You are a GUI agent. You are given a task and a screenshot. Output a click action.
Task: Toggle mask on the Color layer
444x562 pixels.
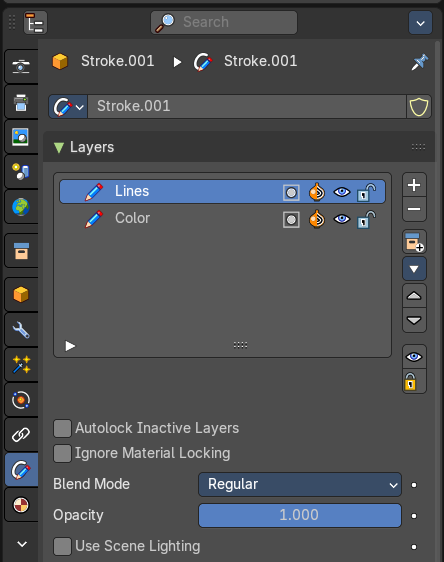(x=291, y=219)
